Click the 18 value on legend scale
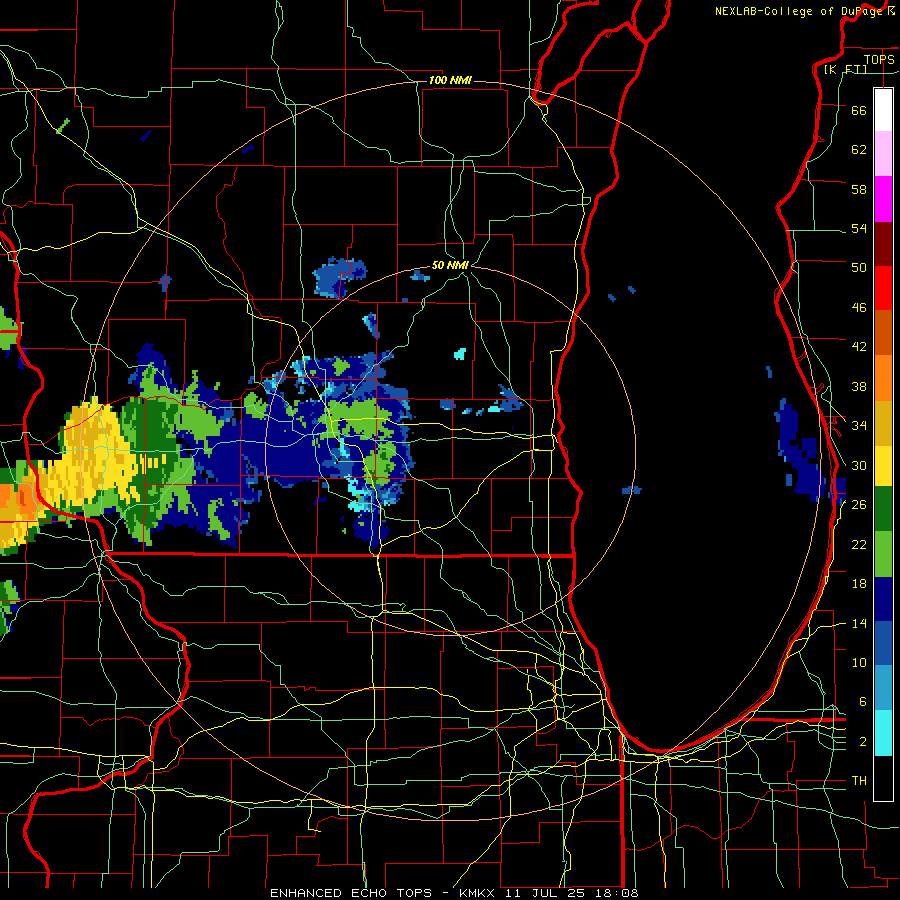This screenshot has width=900, height=900. (859, 584)
